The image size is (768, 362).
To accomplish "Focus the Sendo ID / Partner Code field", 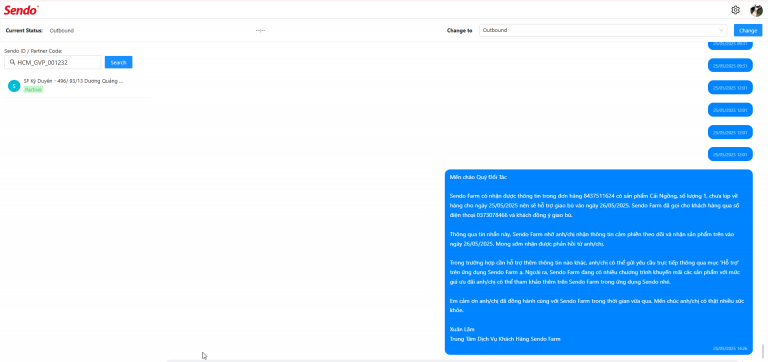I will pyautogui.click(x=53, y=62).
